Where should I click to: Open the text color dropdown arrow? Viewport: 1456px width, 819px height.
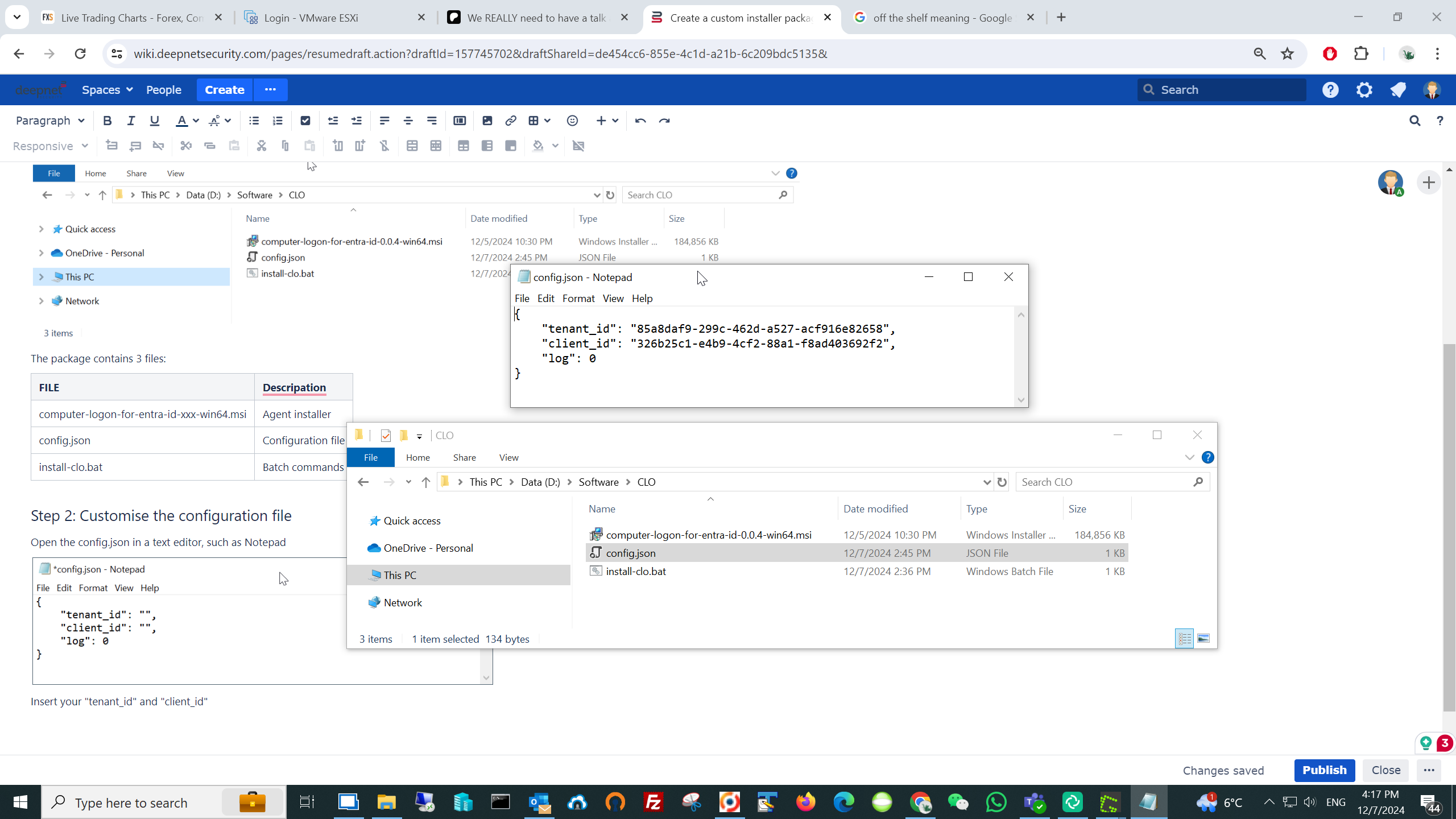(x=196, y=121)
